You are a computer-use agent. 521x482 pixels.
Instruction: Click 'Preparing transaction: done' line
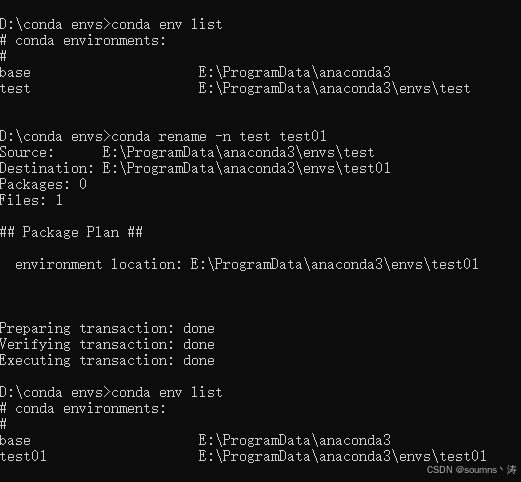[x=107, y=328]
